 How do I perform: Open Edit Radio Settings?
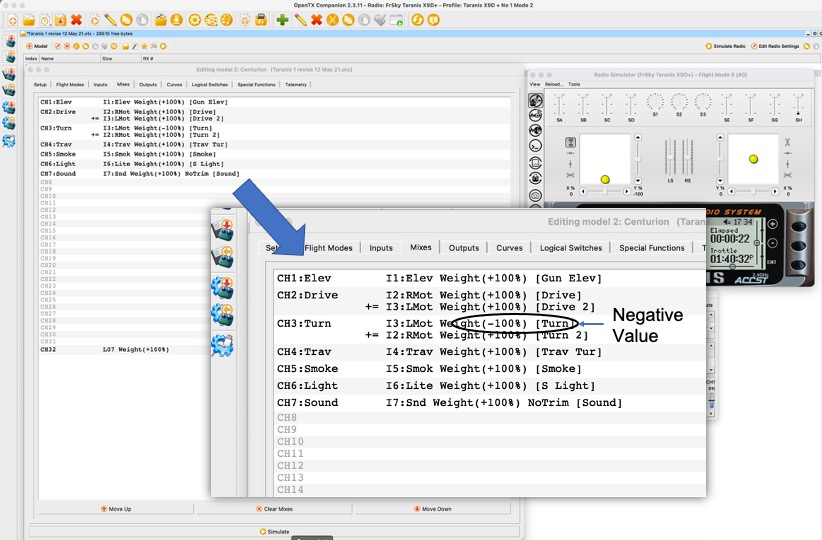coord(775,46)
